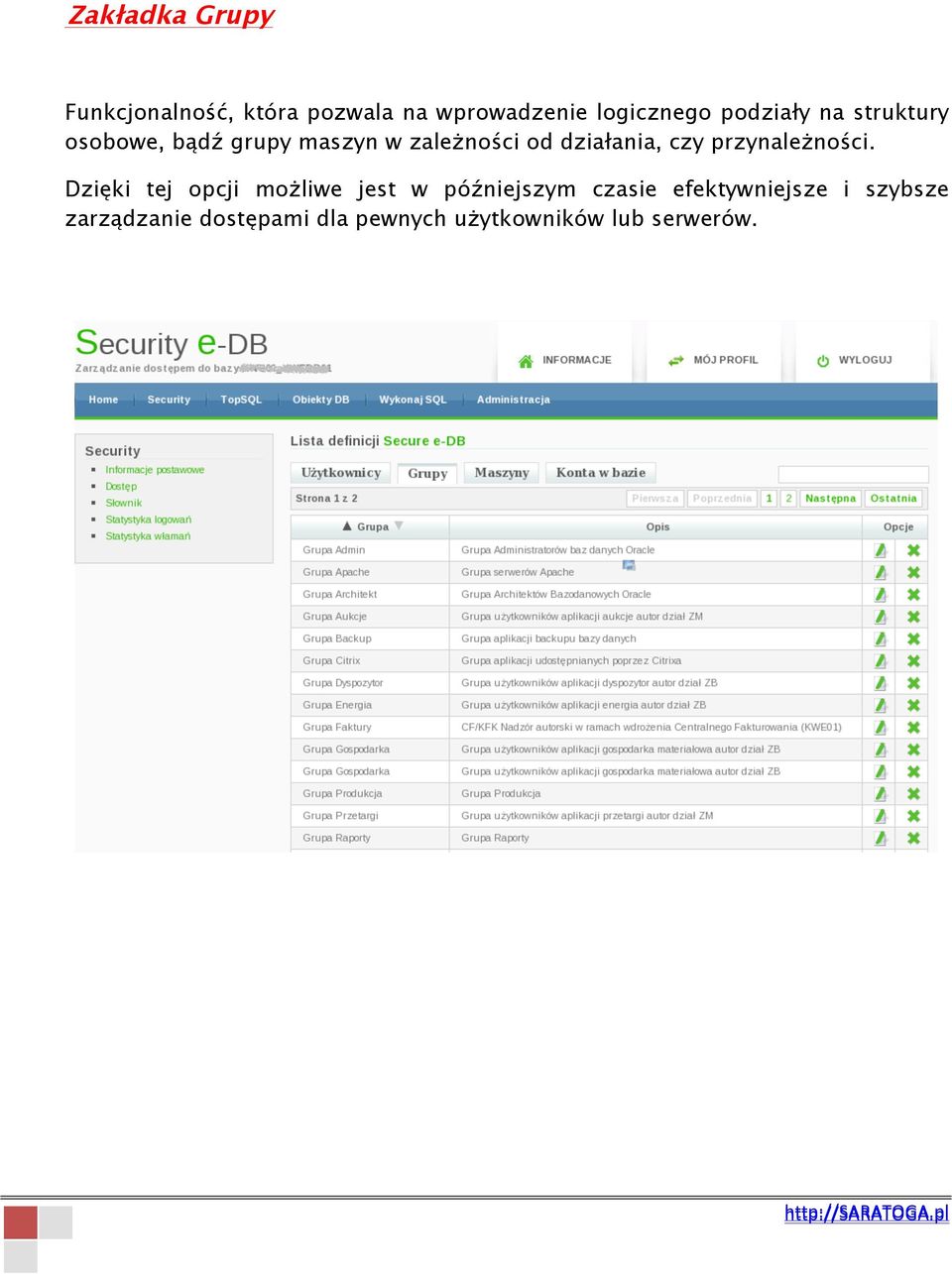Click the Security e-DB logo

(x=172, y=344)
